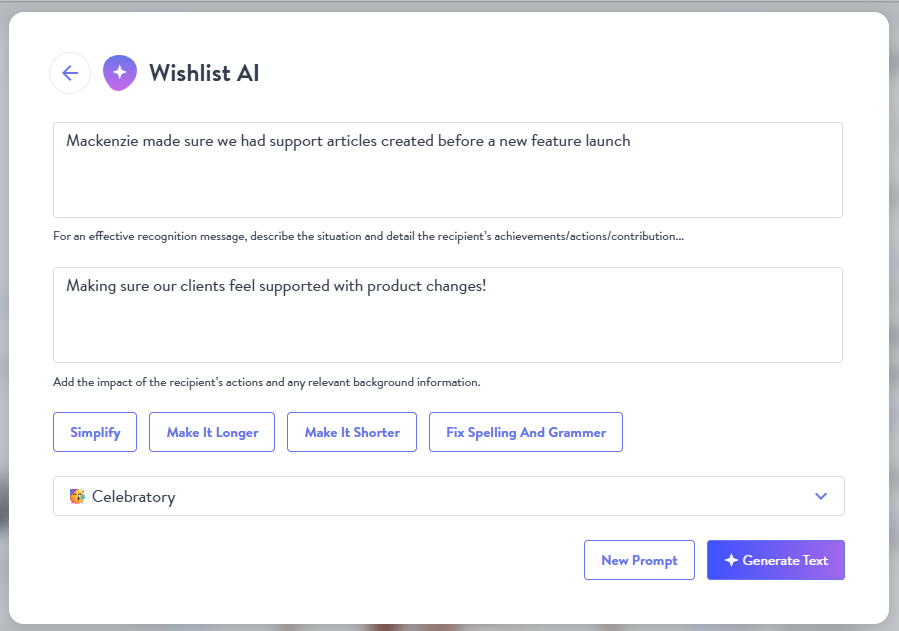Go back using the left arrow icon
This screenshot has width=899, height=631.
point(70,73)
